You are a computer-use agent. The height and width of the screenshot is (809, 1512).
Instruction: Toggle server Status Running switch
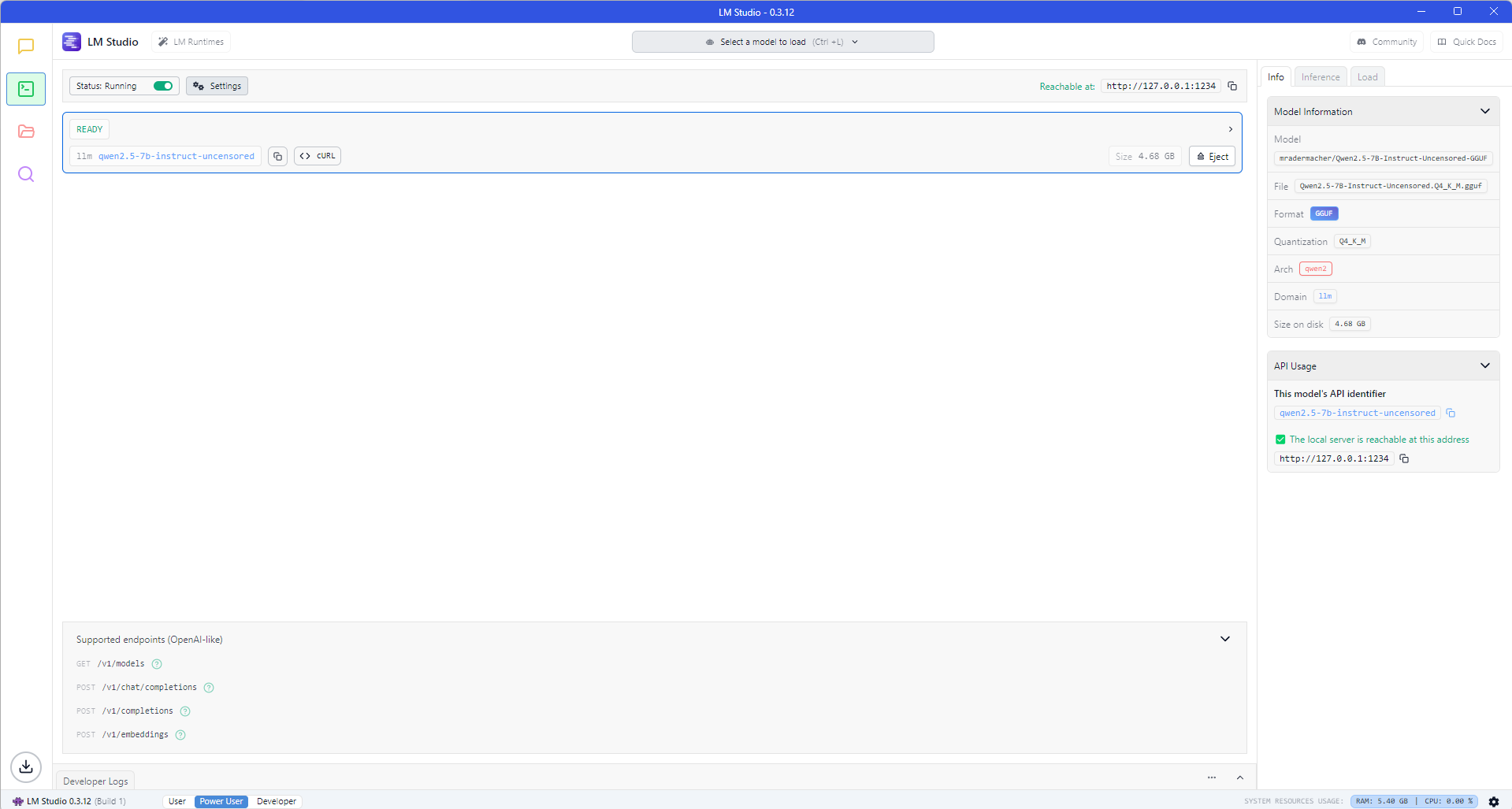click(163, 86)
